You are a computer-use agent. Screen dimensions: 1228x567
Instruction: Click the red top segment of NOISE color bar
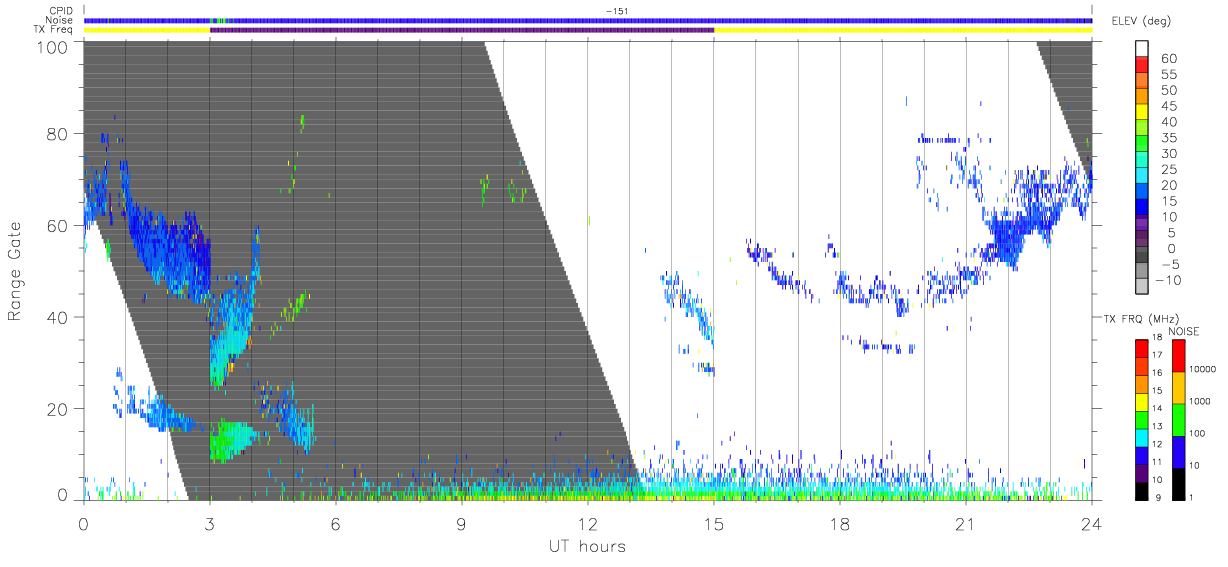[1179, 356]
